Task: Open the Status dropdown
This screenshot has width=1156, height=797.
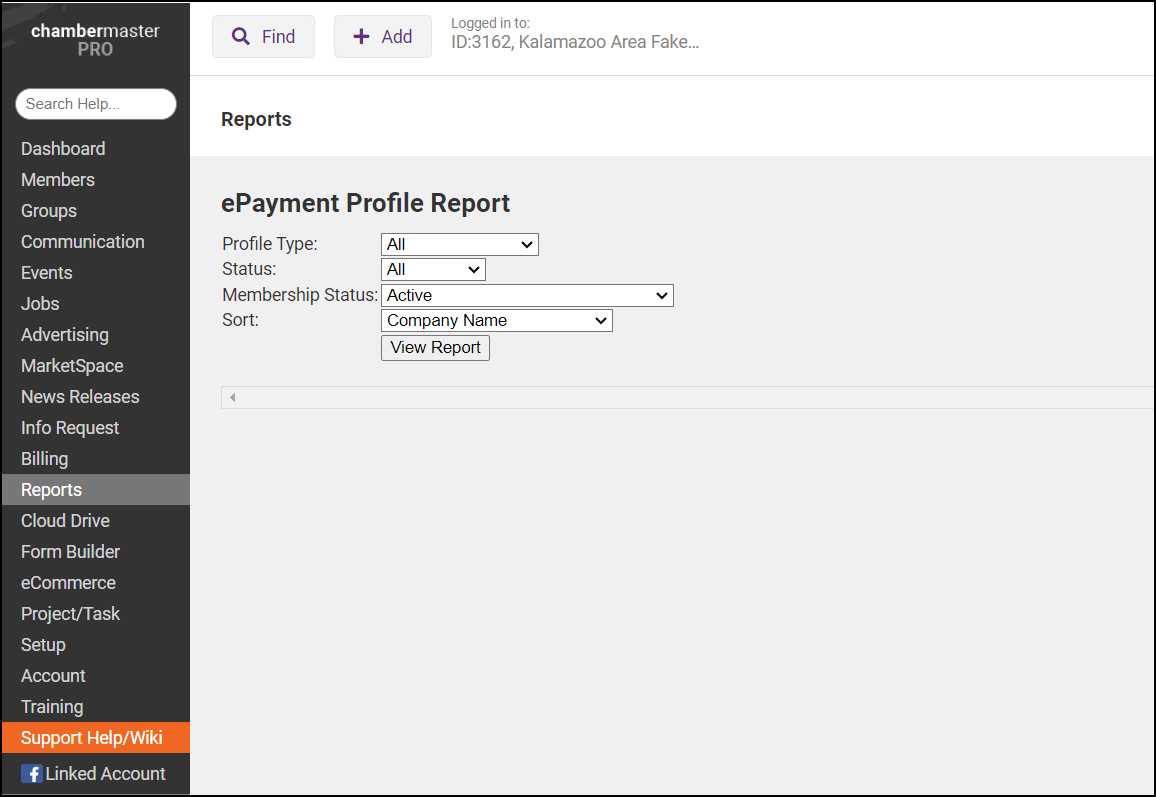Action: pos(433,269)
